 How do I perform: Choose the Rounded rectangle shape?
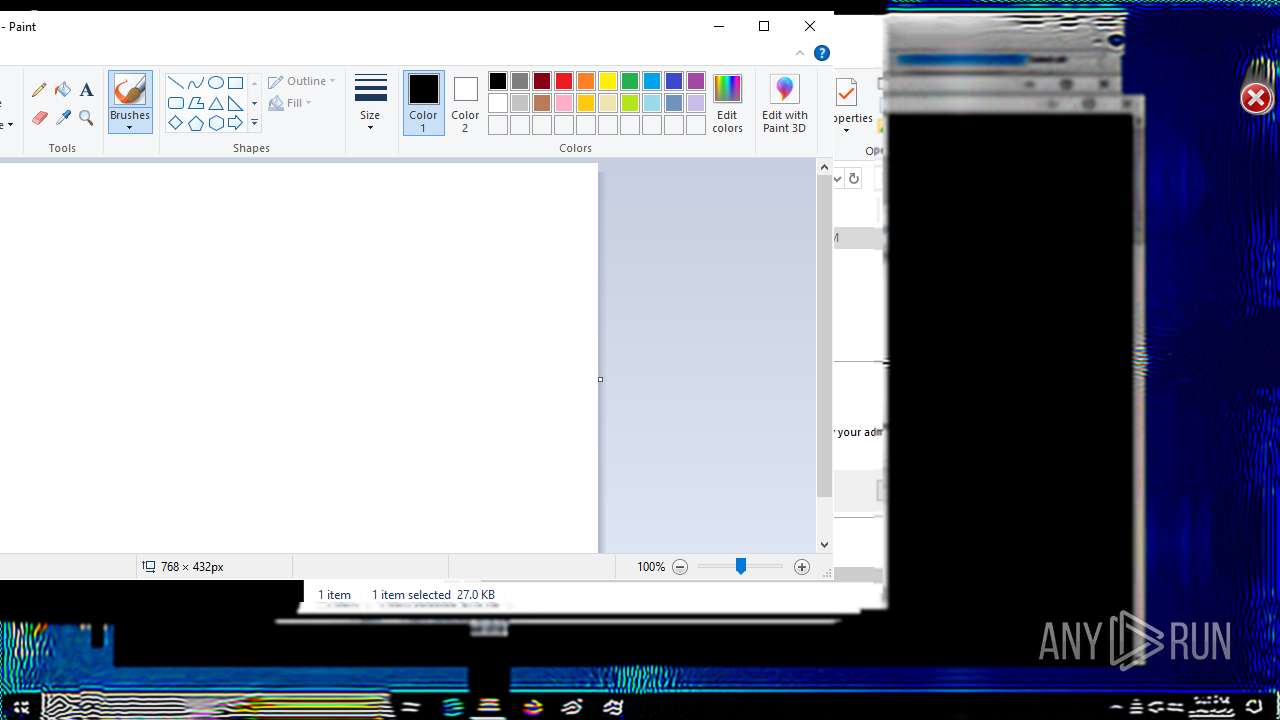coord(175,103)
